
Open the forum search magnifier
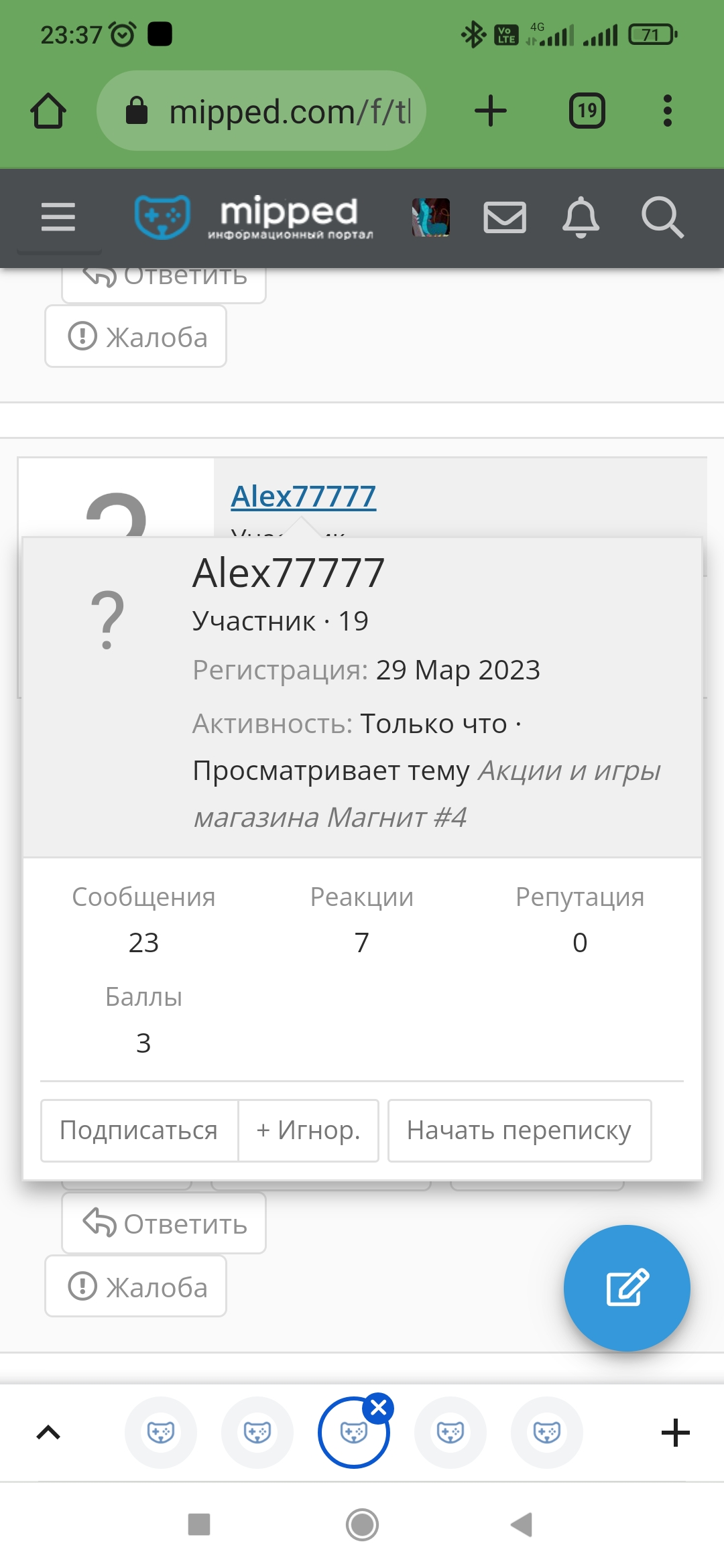tap(662, 217)
